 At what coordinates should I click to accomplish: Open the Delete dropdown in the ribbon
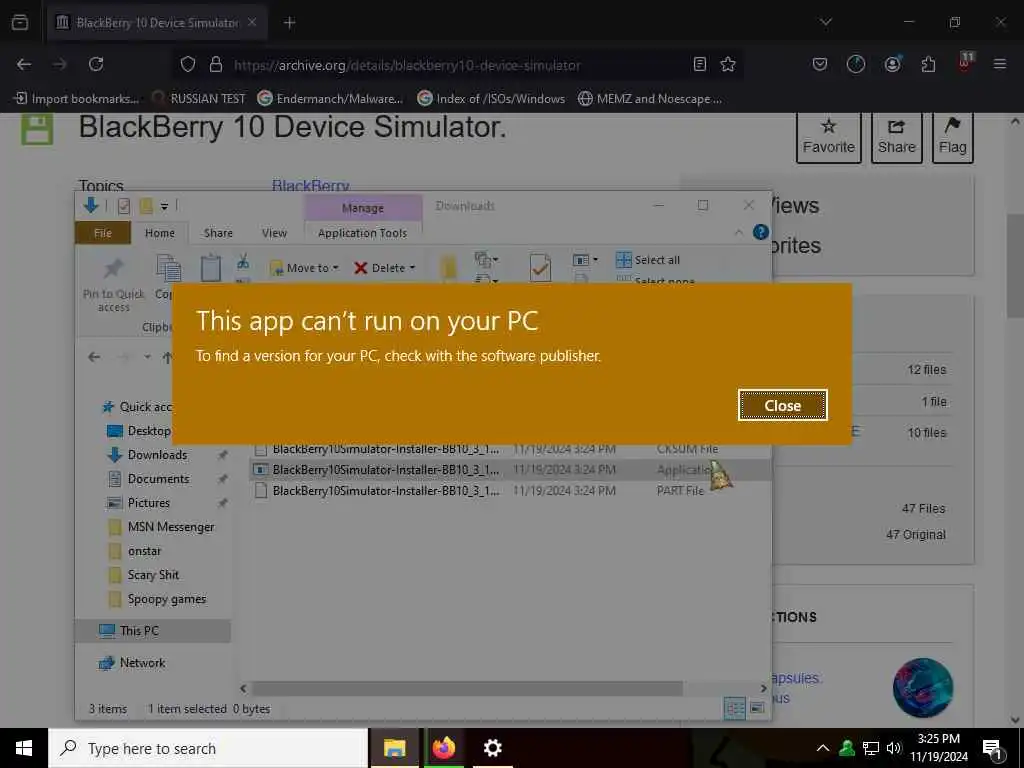point(384,268)
